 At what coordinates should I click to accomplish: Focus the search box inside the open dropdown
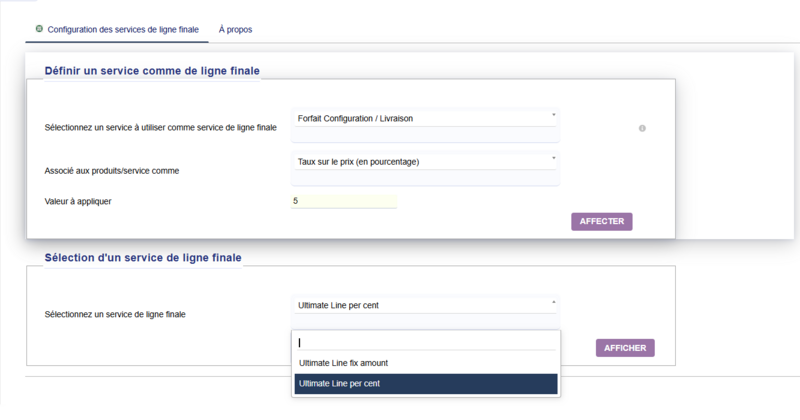(x=425, y=342)
